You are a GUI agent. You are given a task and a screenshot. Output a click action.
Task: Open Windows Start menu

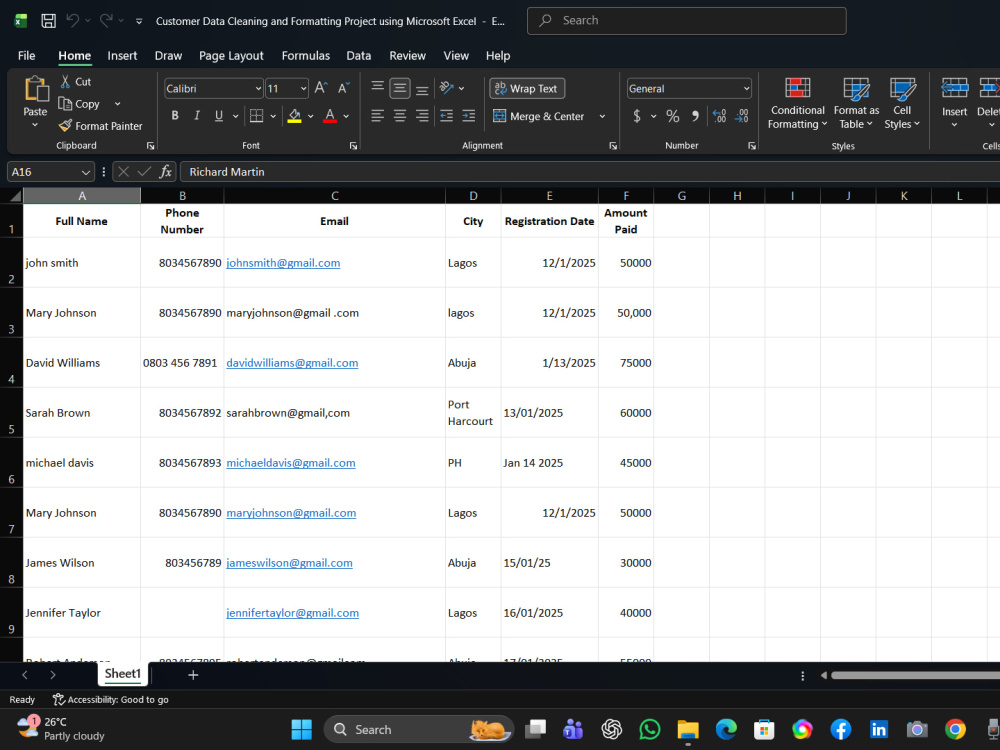(301, 729)
